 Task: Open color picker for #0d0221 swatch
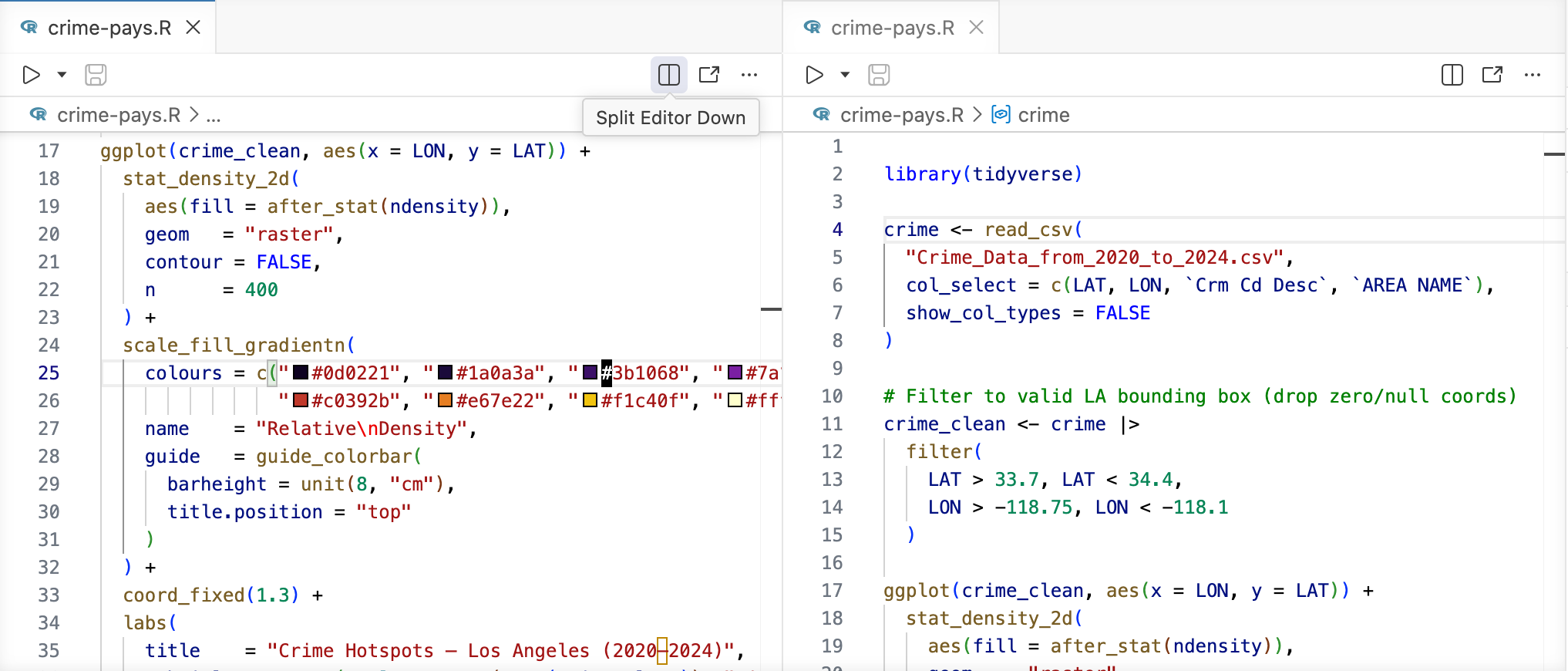tap(301, 373)
